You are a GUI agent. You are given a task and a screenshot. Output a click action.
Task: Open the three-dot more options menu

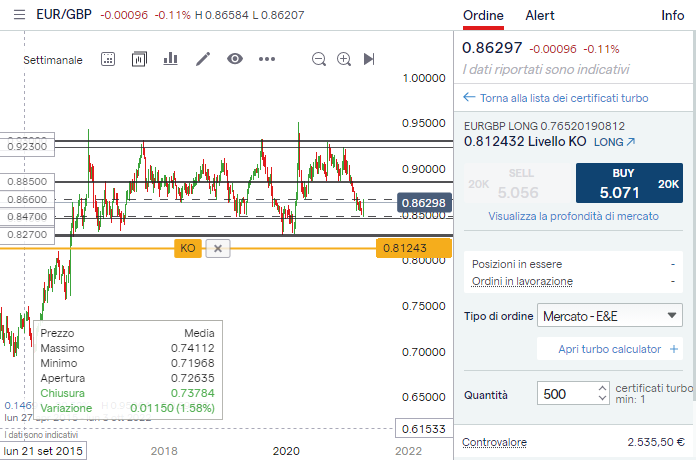coord(266,59)
